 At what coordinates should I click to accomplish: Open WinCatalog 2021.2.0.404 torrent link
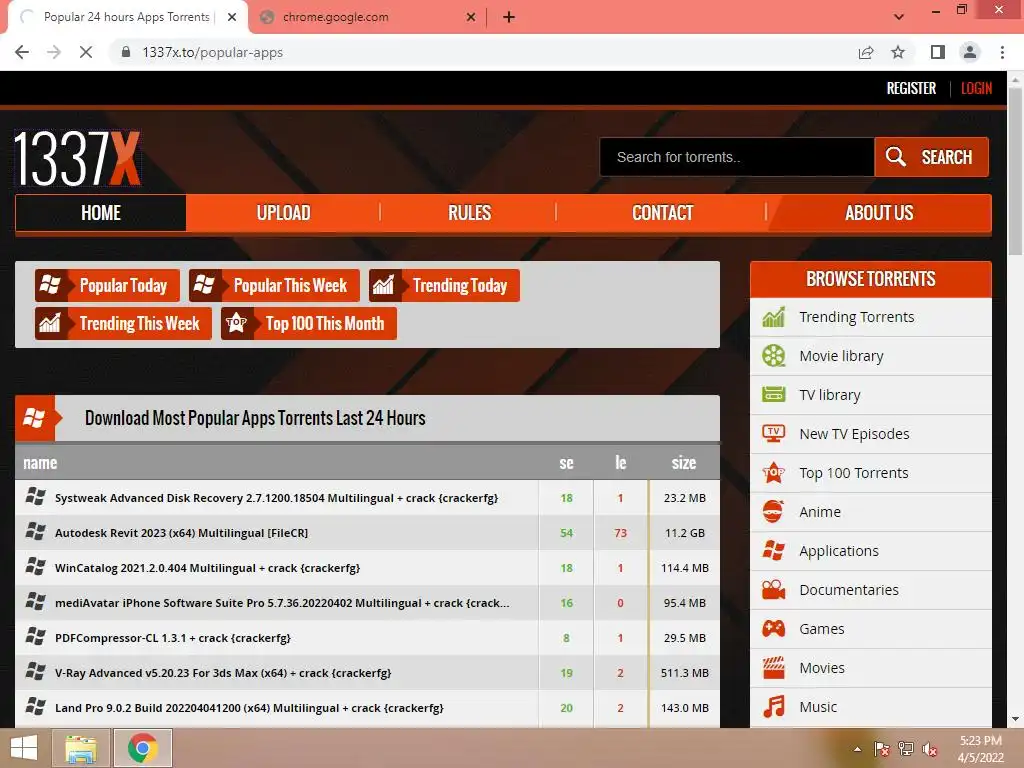[207, 568]
